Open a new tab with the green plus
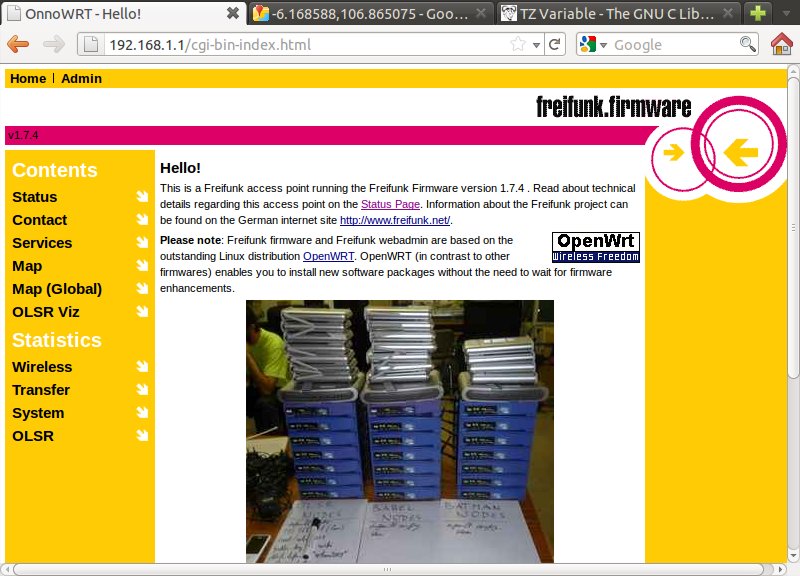This screenshot has height=576, width=800. pyautogui.click(x=759, y=14)
